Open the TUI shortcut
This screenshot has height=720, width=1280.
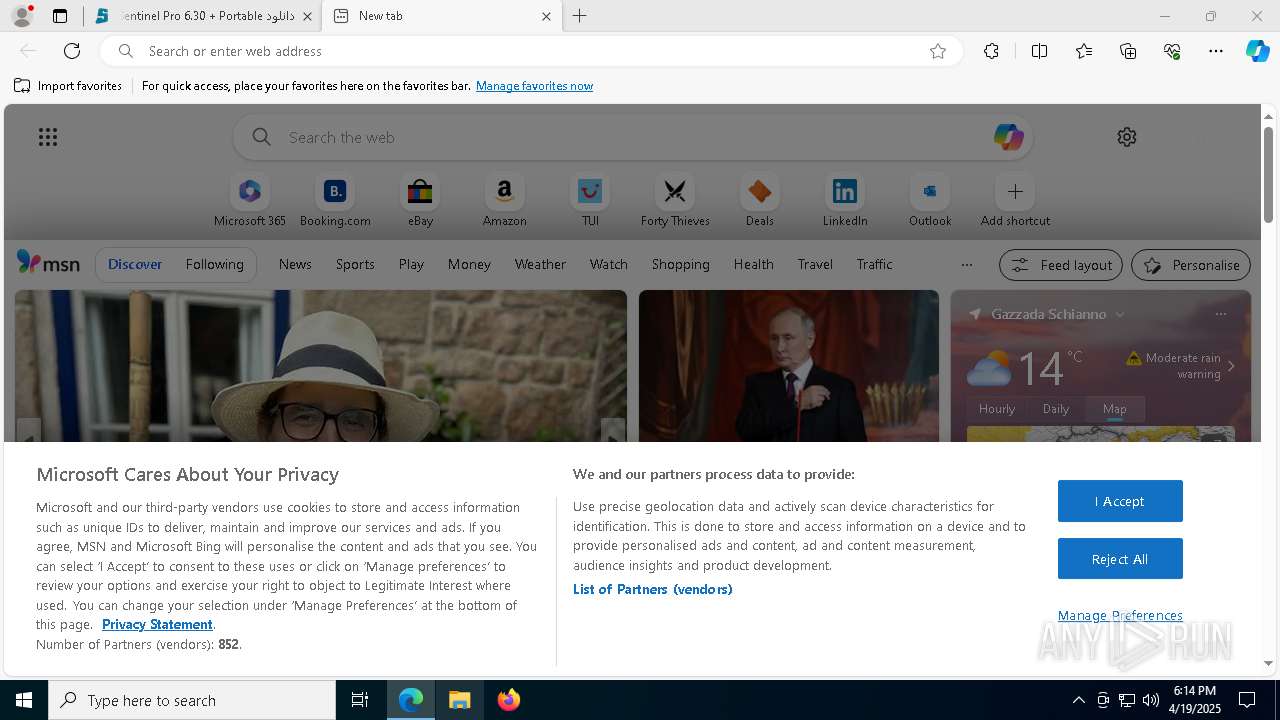pyautogui.click(x=590, y=201)
